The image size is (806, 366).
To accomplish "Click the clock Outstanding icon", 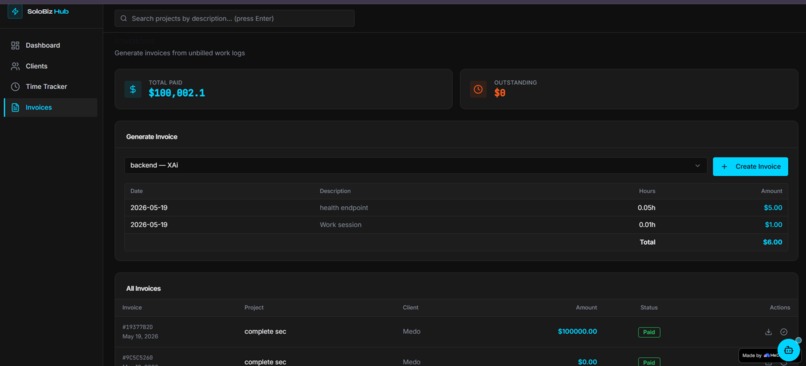I will pos(478,89).
